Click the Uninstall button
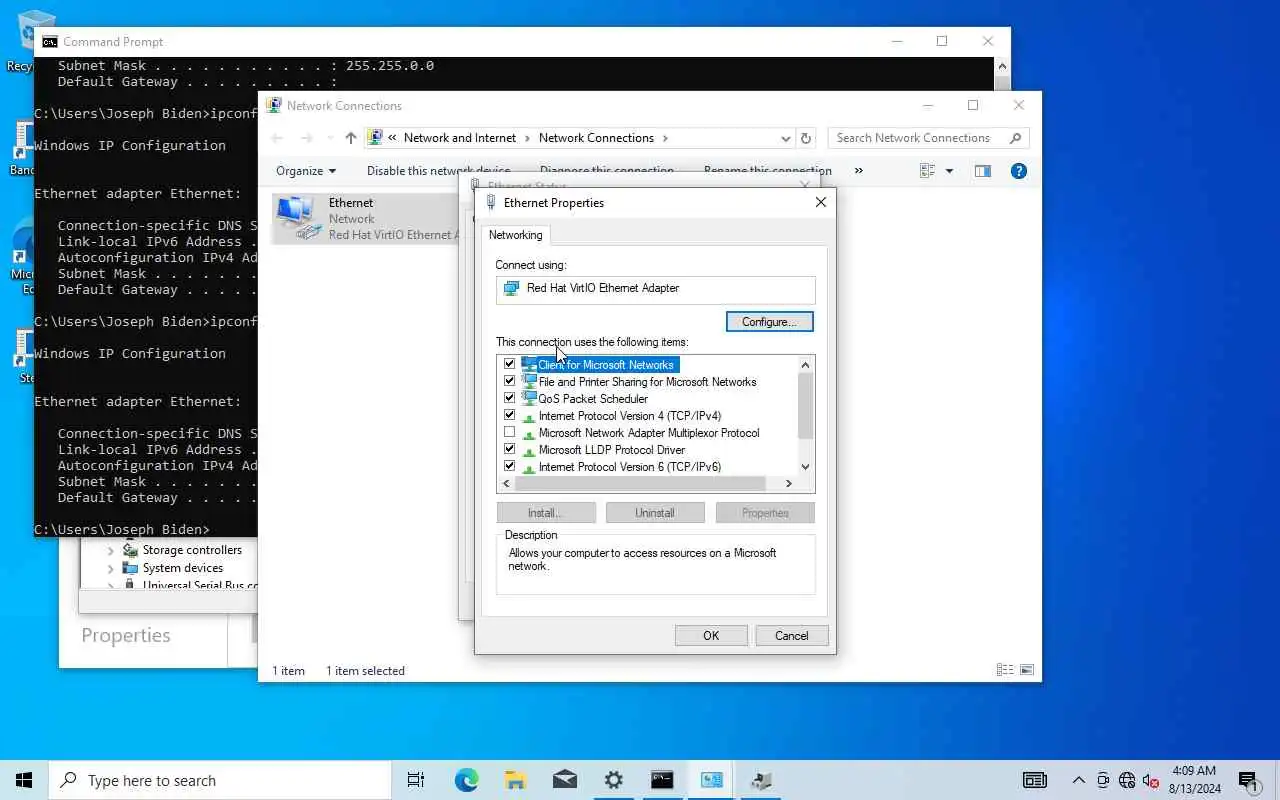The width and height of the screenshot is (1280, 800). [655, 513]
